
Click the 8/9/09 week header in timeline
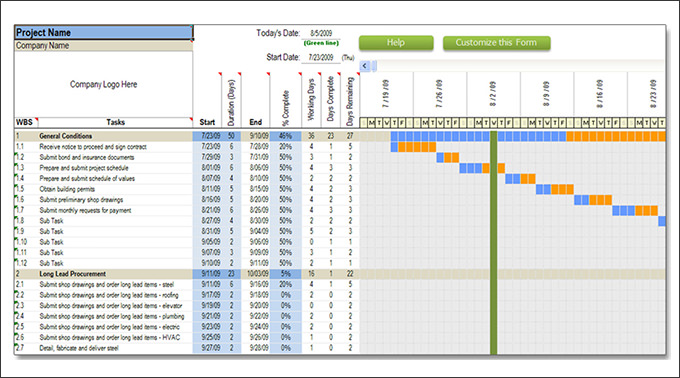[546, 94]
